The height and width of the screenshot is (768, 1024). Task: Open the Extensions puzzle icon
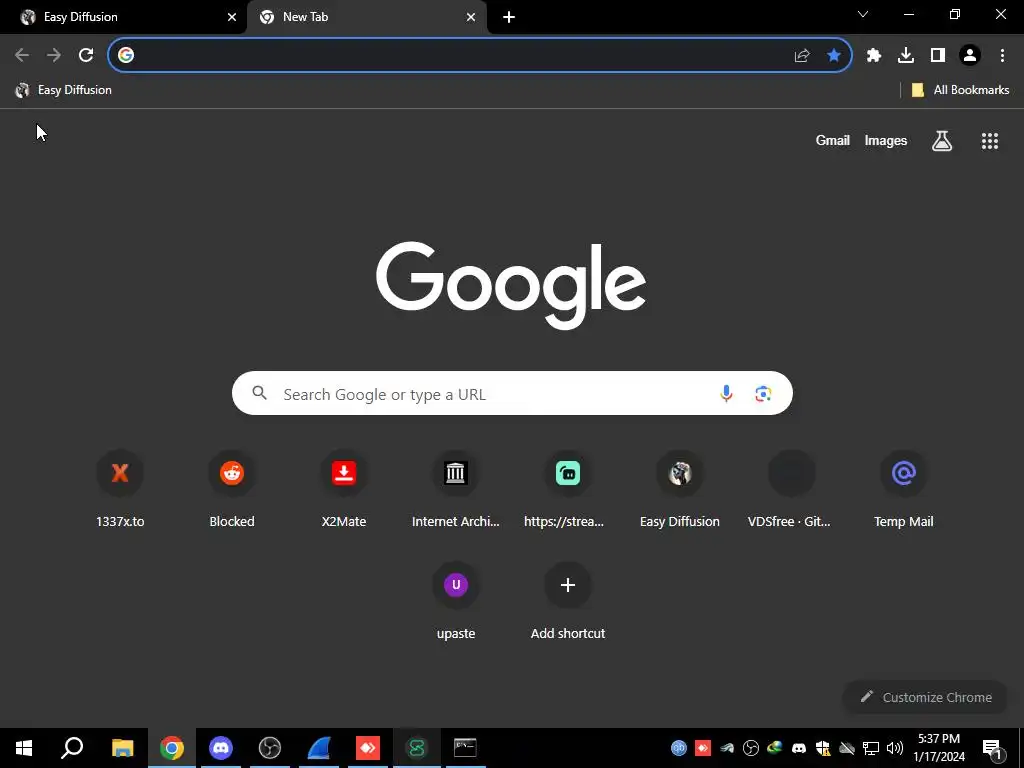pos(874,56)
